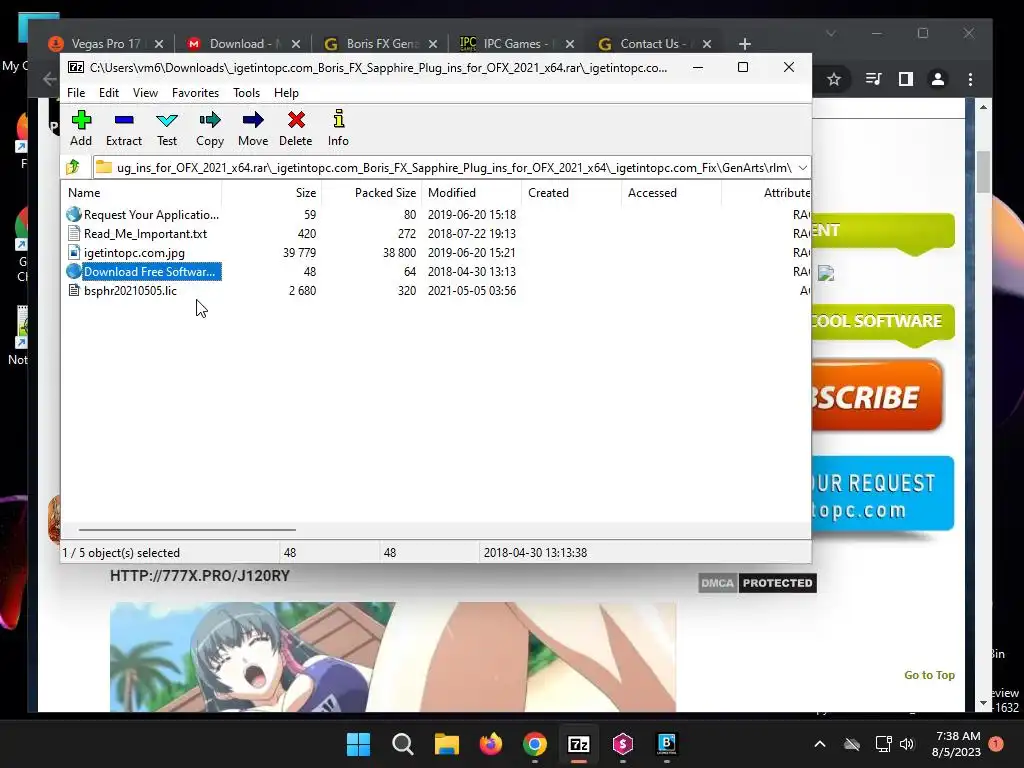This screenshot has width=1024, height=768.
Task: Click the 7-Zip taskbar icon
Action: (x=579, y=744)
